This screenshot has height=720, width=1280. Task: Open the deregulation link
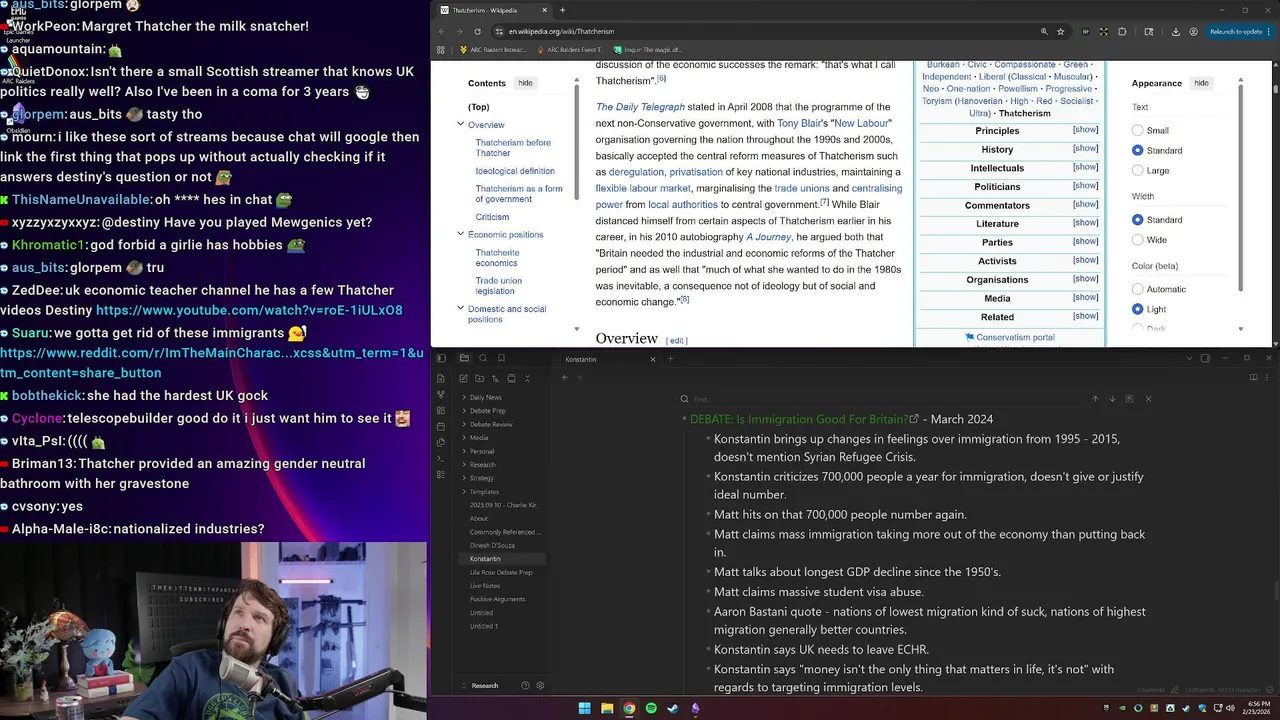click(x=636, y=172)
